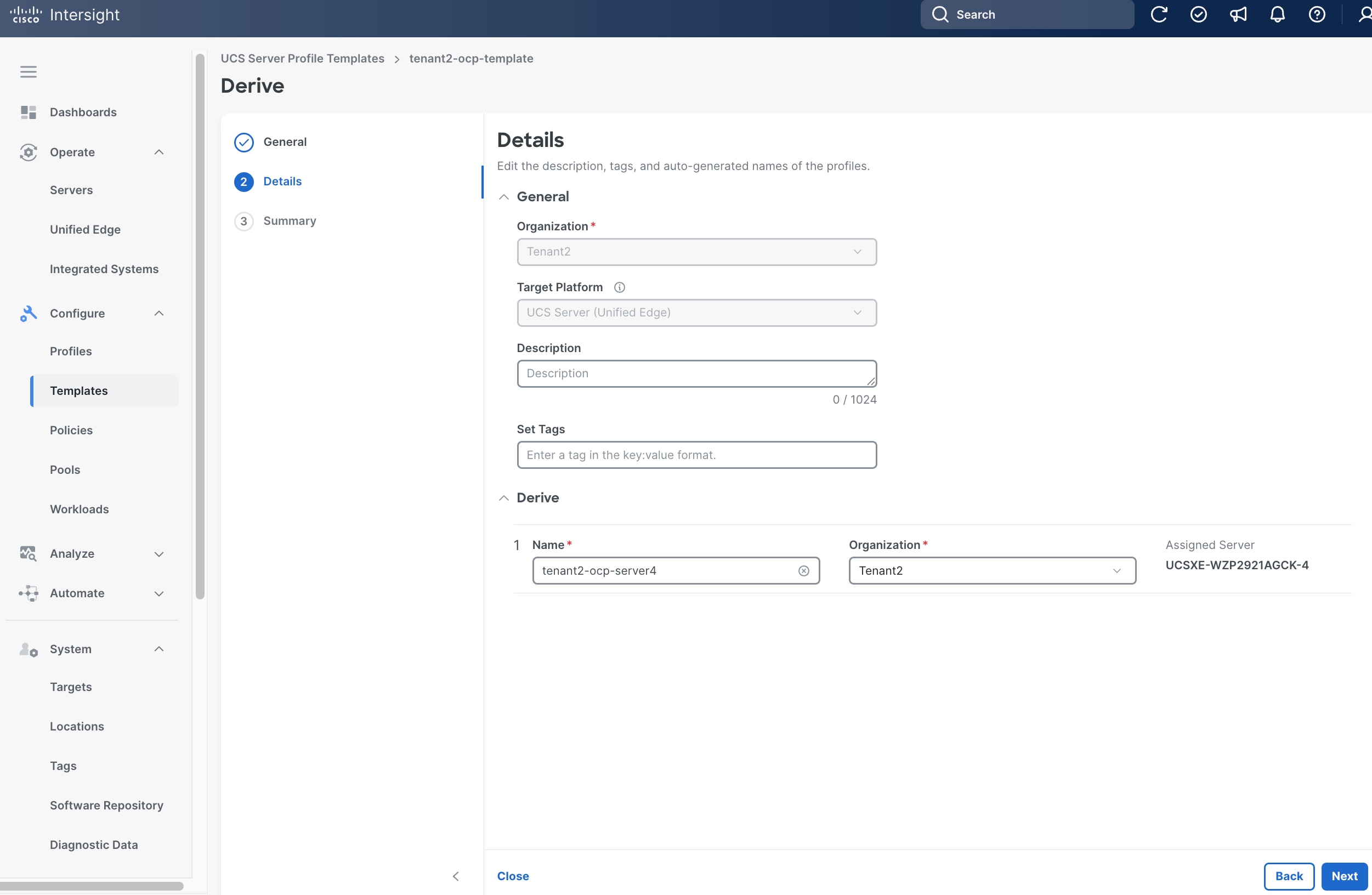Click the step 2 Details circle
The width and height of the screenshot is (1372, 895).
coord(244,182)
